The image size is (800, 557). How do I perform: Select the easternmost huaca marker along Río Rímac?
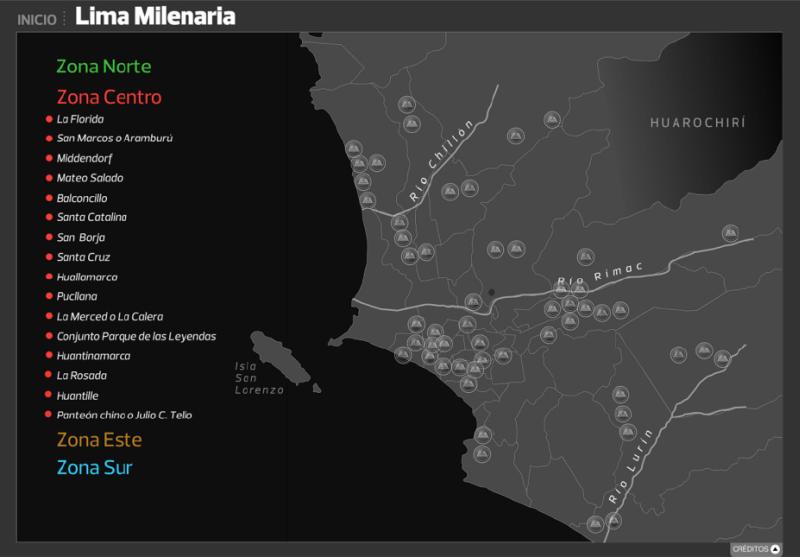pyautogui.click(x=730, y=233)
